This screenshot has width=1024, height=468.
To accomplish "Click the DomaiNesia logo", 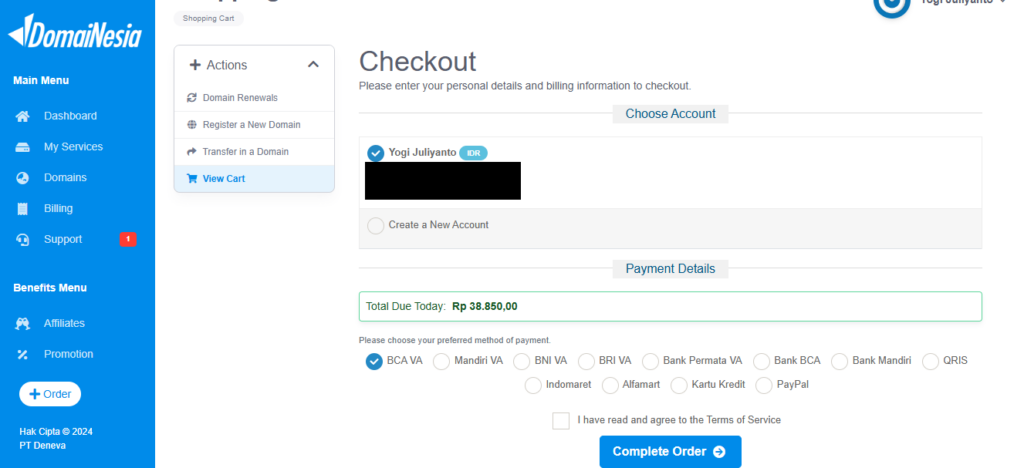I will [x=75, y=33].
